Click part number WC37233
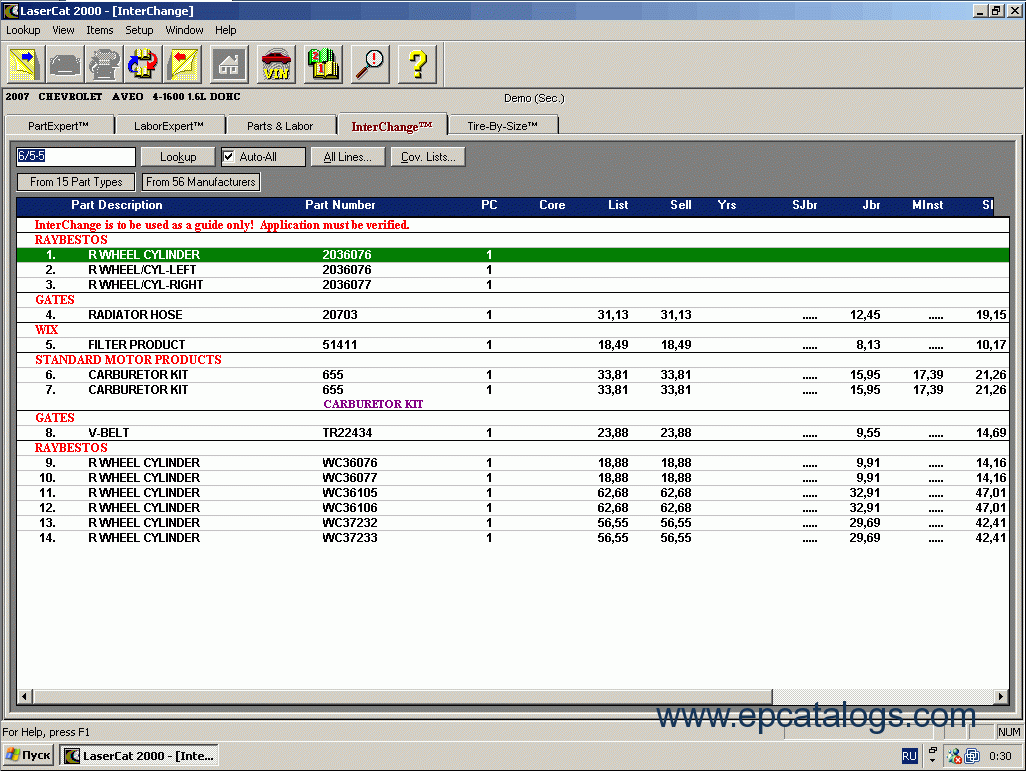1026x771 pixels. coord(349,538)
